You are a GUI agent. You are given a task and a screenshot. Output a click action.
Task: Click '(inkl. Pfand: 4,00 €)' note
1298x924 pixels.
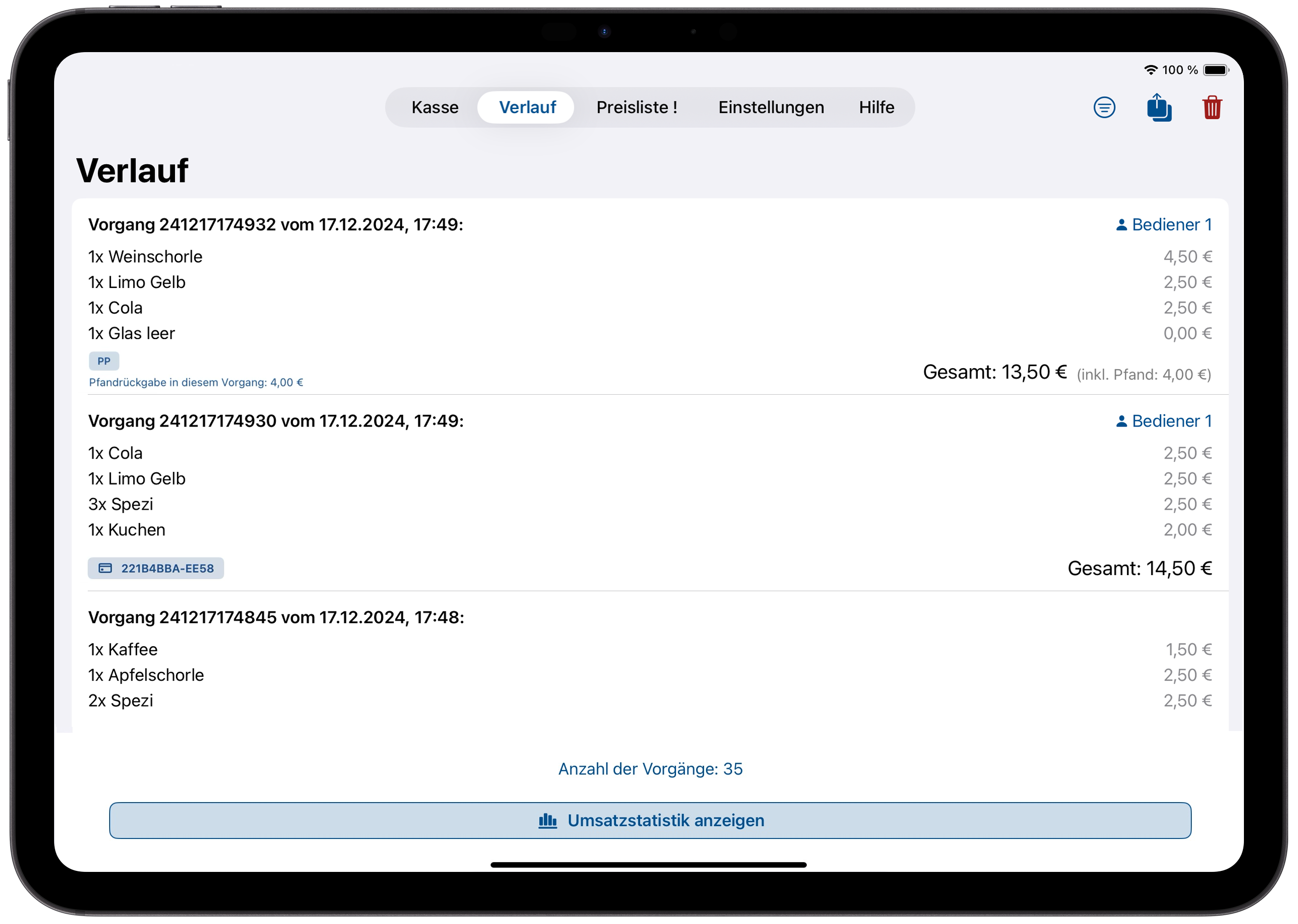[x=1144, y=375]
